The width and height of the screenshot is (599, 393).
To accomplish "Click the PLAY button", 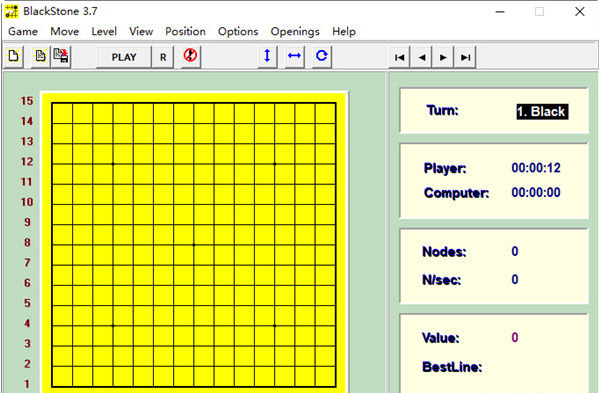I will coord(124,57).
